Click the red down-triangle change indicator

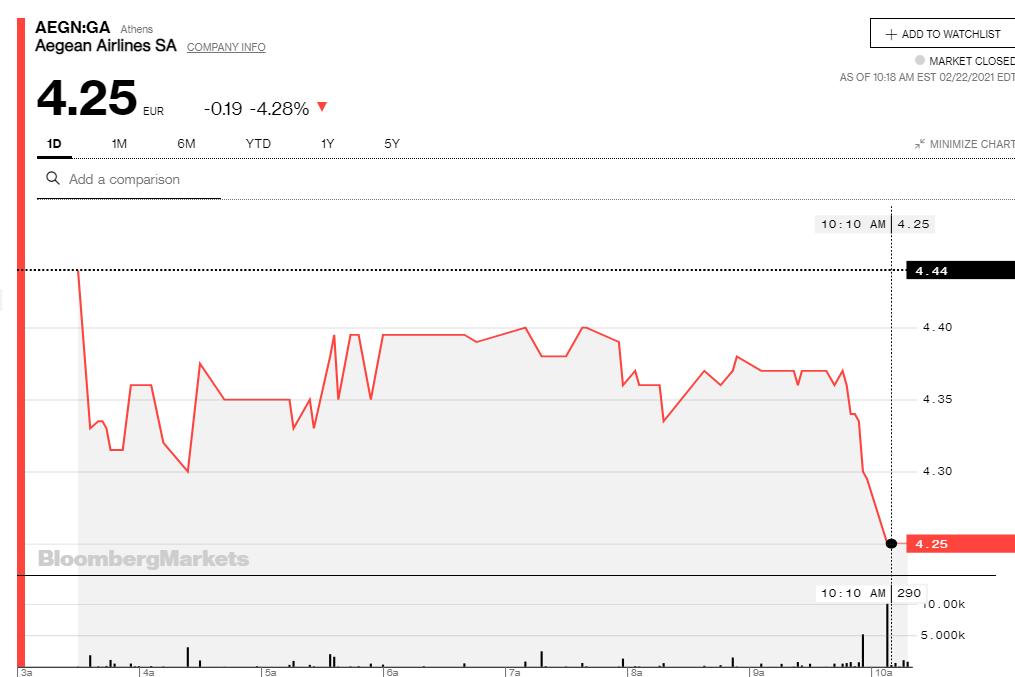322,107
